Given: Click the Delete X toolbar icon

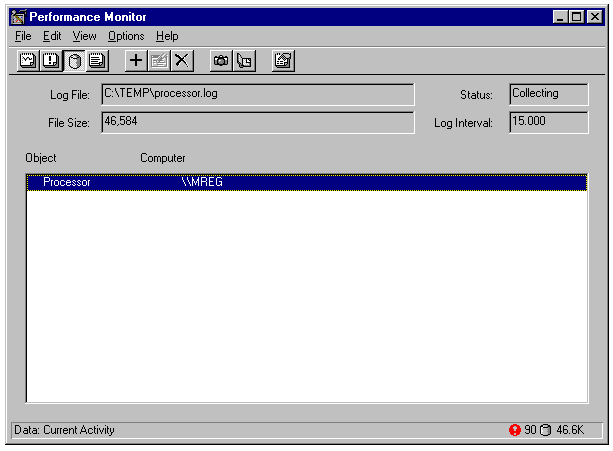Looking at the screenshot, I should [x=182, y=61].
